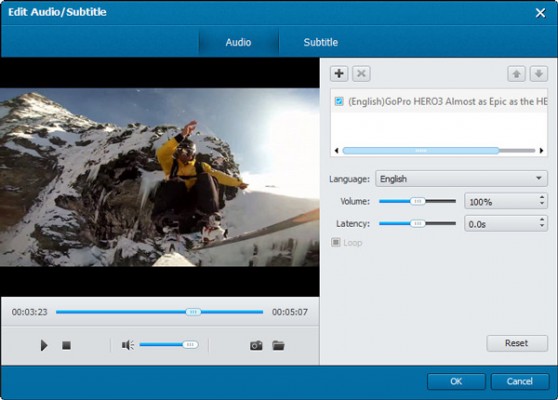The width and height of the screenshot is (558, 400).
Task: Move audio track down with arrow icon
Action: (539, 74)
